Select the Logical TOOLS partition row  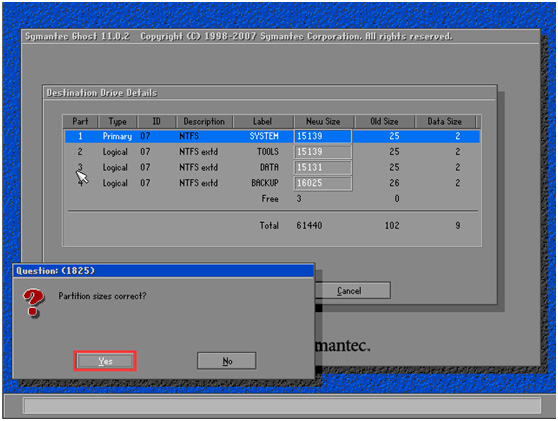pos(272,152)
